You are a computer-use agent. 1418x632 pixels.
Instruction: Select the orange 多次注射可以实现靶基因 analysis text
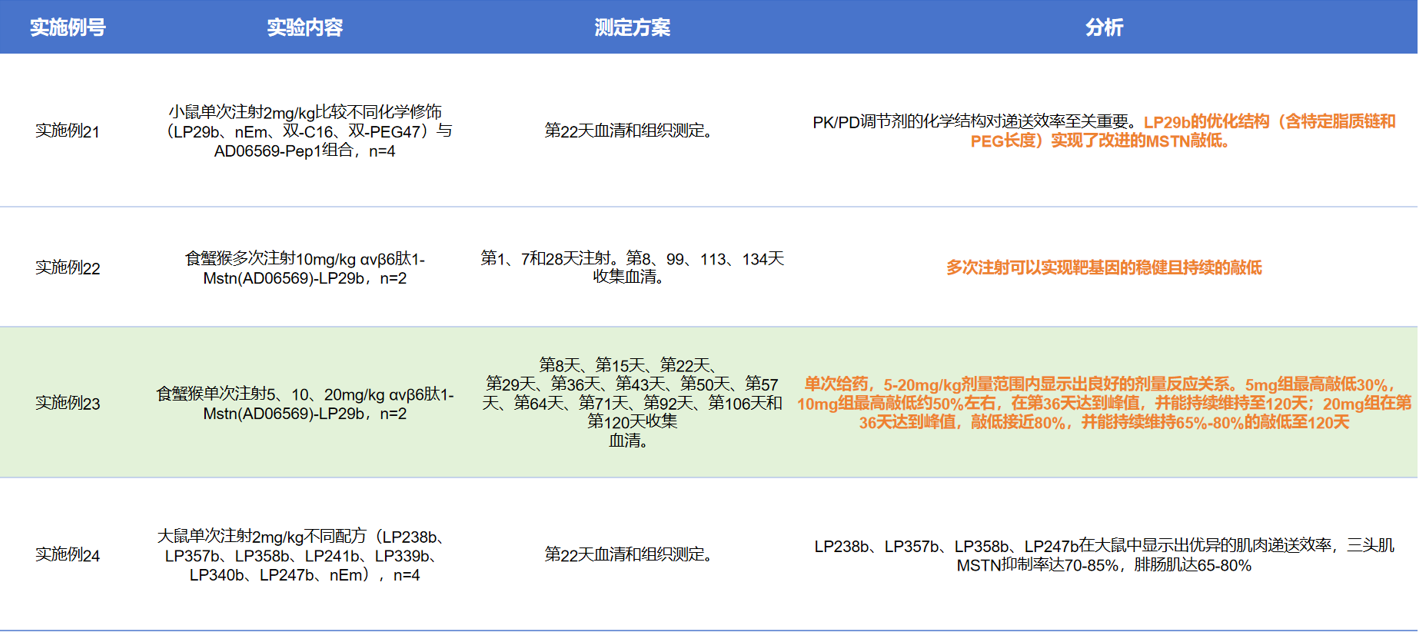click(1104, 268)
